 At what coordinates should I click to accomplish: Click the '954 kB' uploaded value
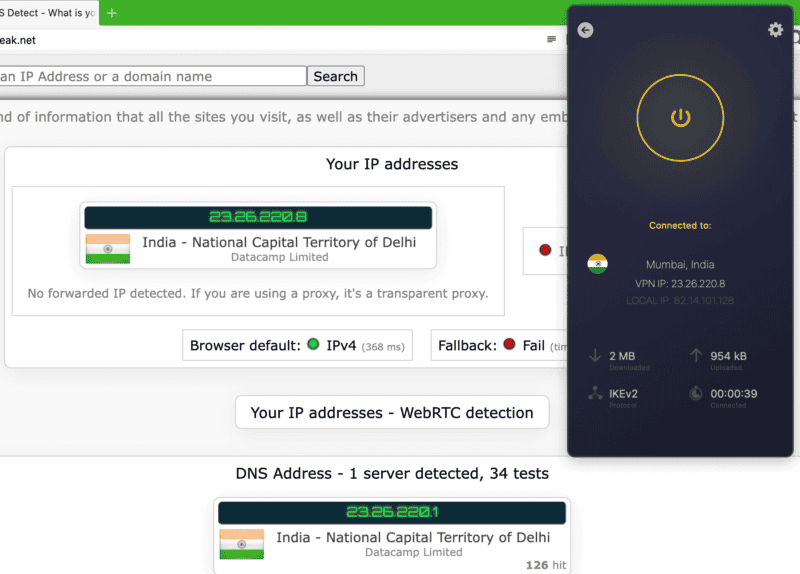click(x=729, y=356)
